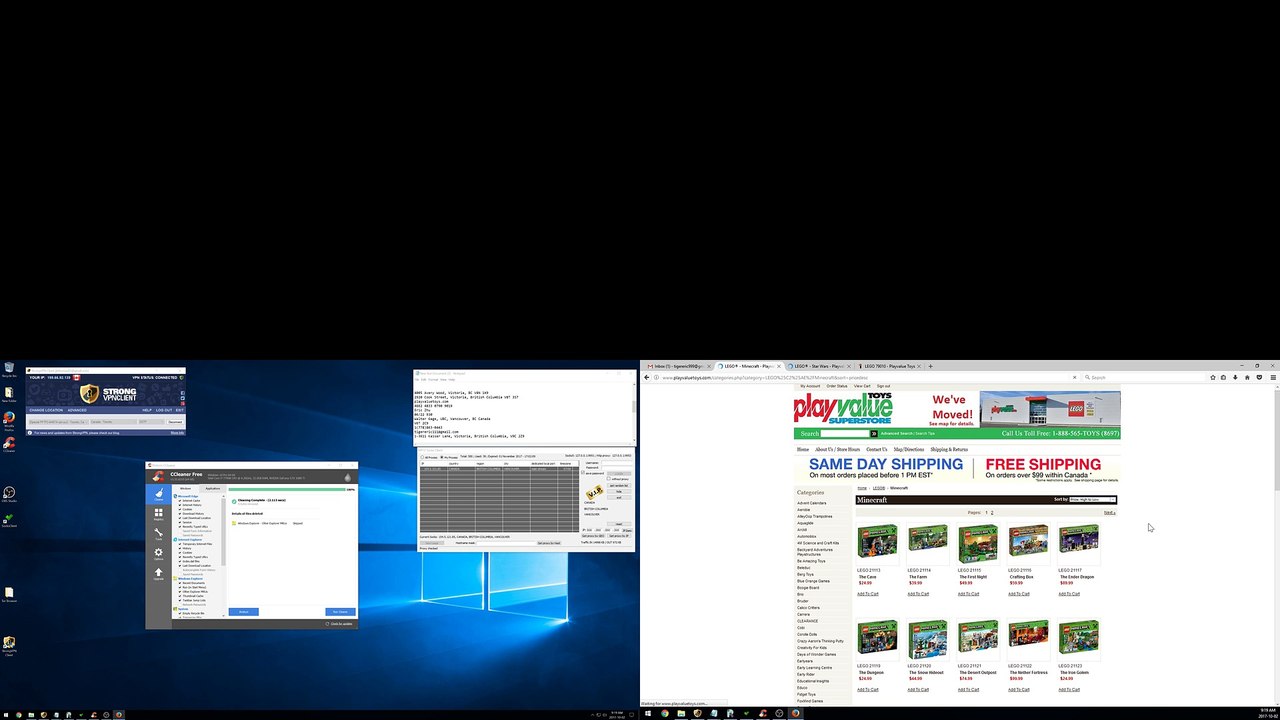This screenshot has width=1280, height=720.
Task: Select the Tor Browser desktop file icon
Action: [x=8, y=594]
